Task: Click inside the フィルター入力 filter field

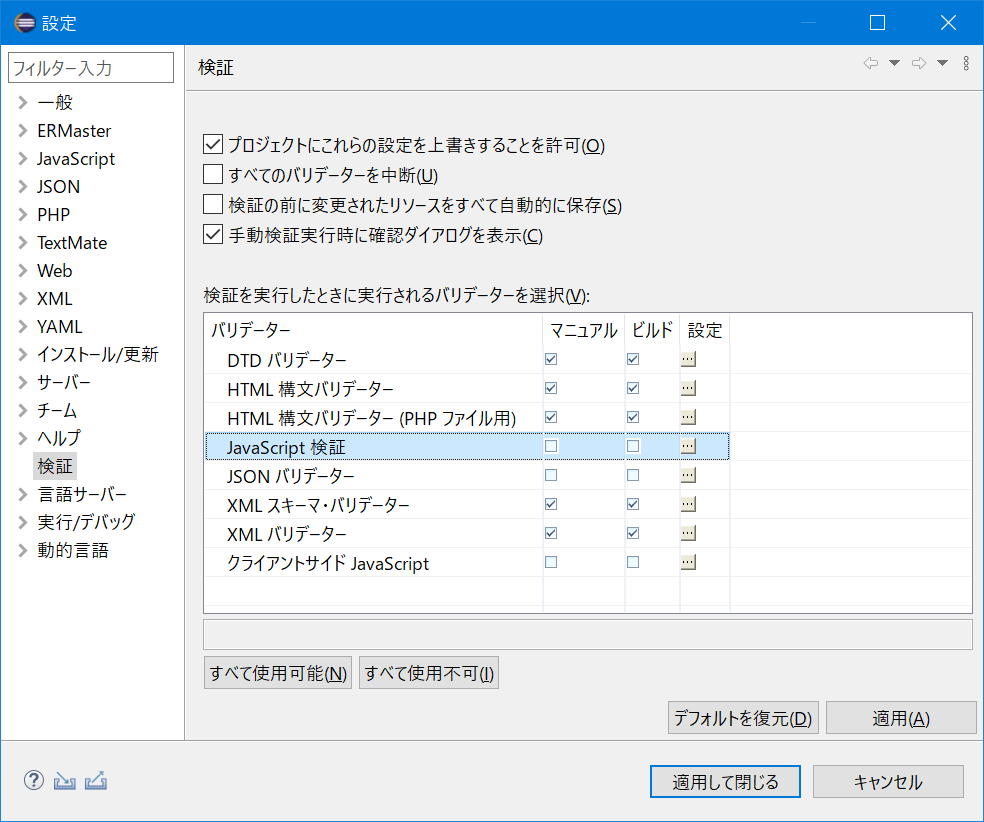Action: pyautogui.click(x=90, y=67)
